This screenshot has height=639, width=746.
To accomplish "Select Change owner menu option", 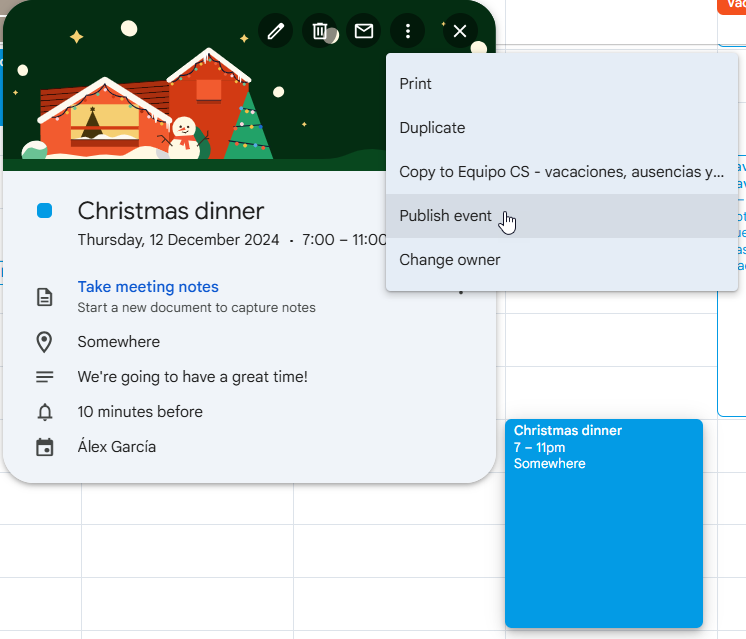I will coord(450,260).
